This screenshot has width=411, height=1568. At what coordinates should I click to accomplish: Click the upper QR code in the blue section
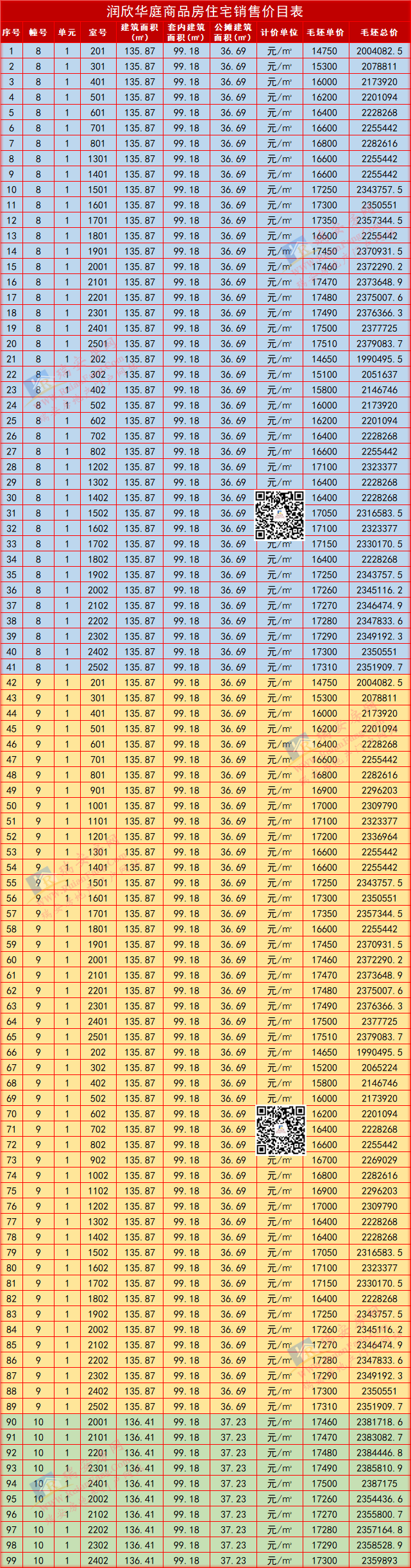click(280, 515)
